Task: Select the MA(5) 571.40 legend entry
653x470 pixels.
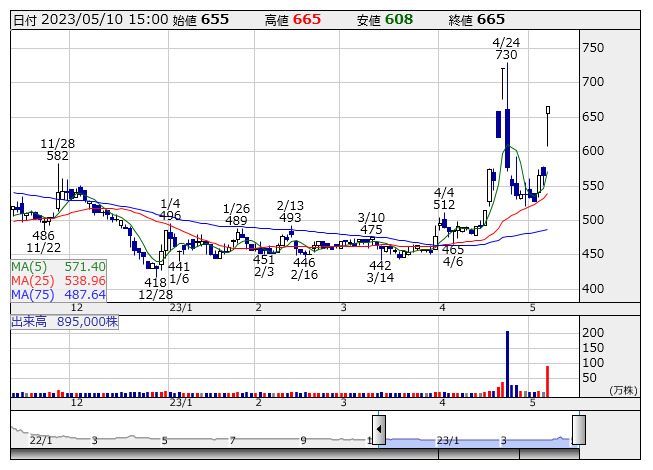Action: click(59, 267)
